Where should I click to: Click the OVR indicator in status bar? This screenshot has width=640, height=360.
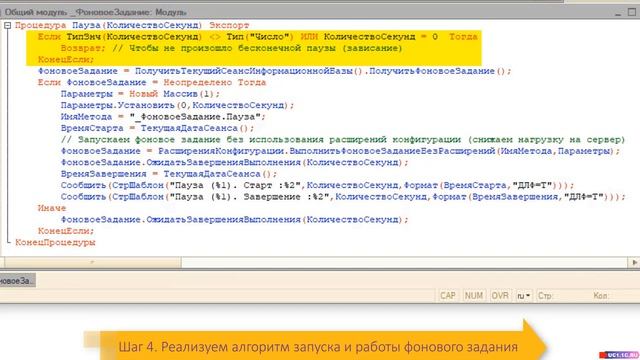tap(500, 296)
